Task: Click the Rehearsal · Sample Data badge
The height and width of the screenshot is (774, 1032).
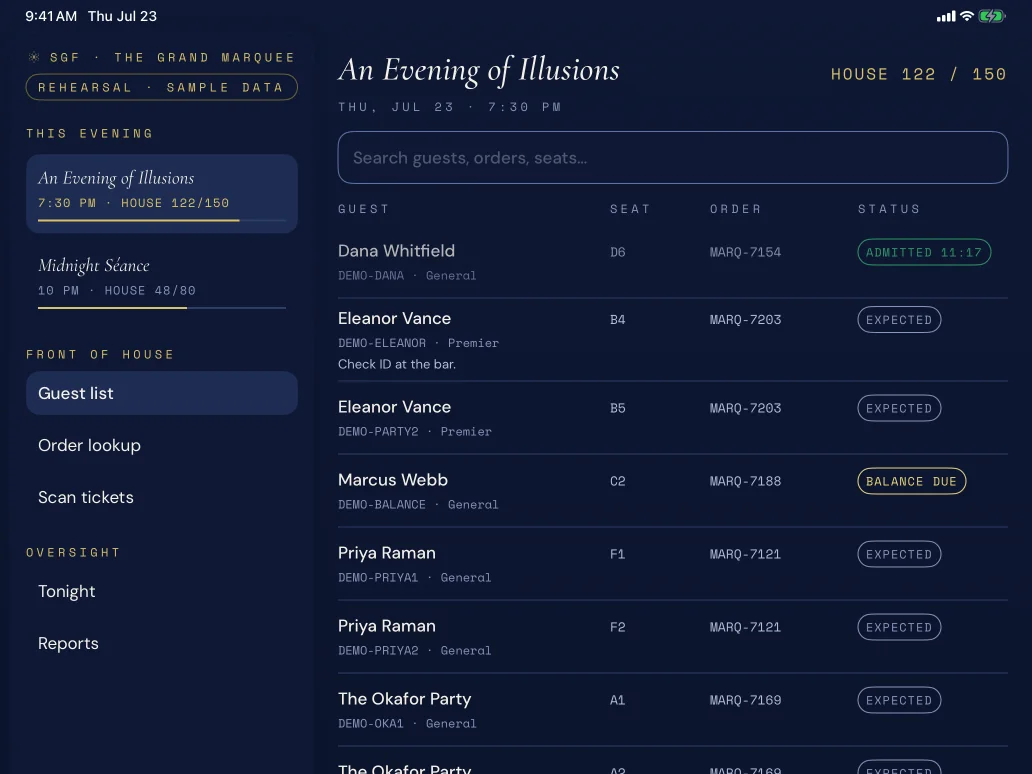Action: 162,87
